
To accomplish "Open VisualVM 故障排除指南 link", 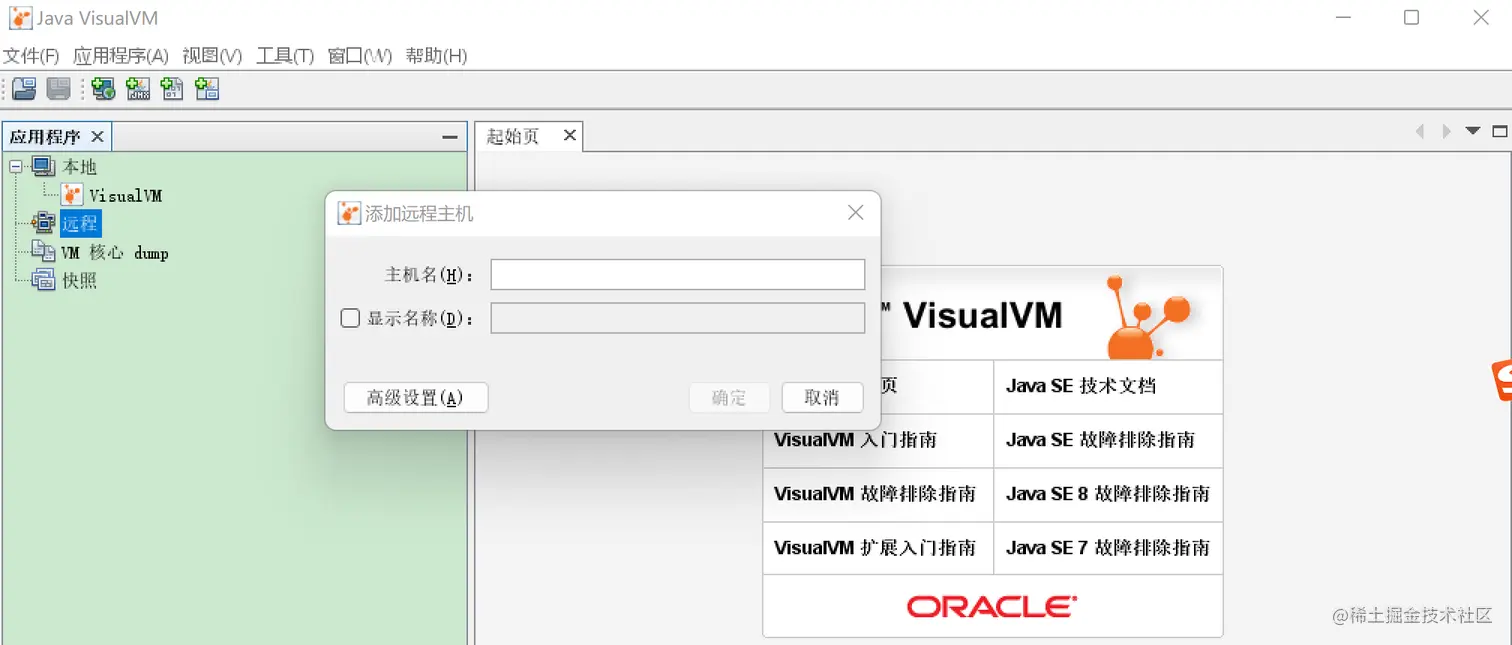I will (875, 494).
